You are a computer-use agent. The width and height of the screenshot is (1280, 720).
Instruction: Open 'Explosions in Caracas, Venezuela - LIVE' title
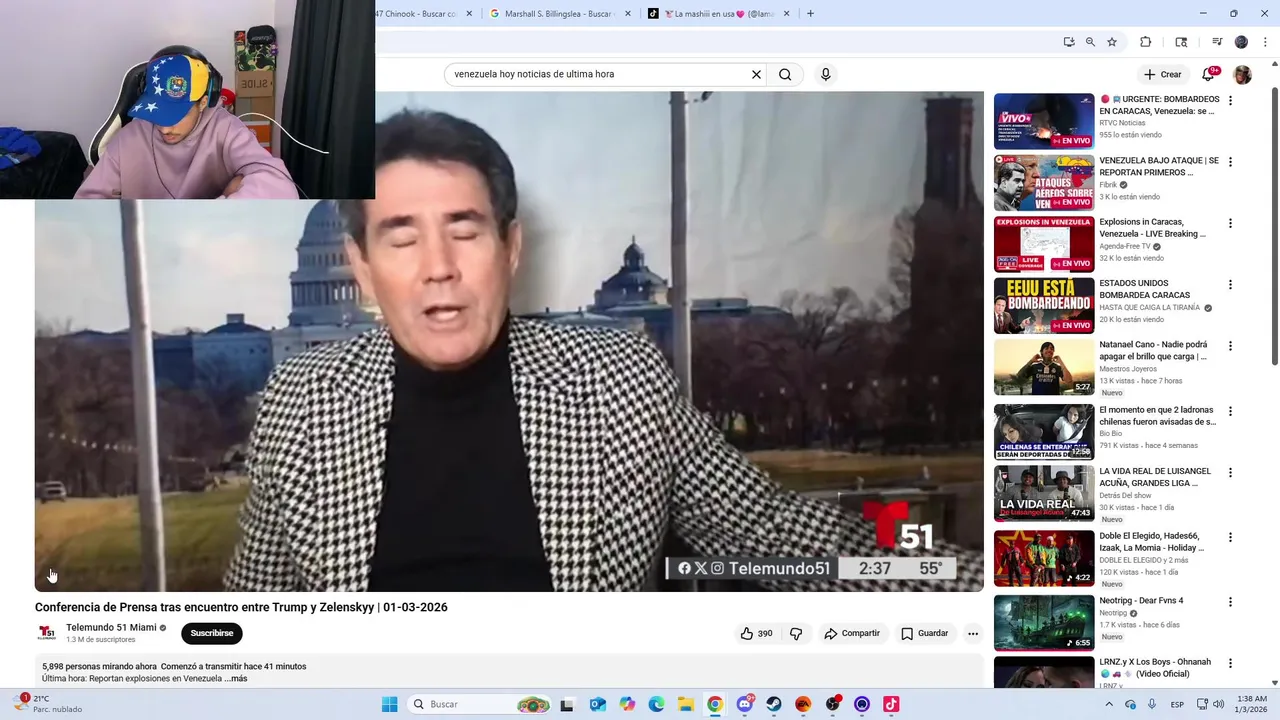click(1152, 228)
